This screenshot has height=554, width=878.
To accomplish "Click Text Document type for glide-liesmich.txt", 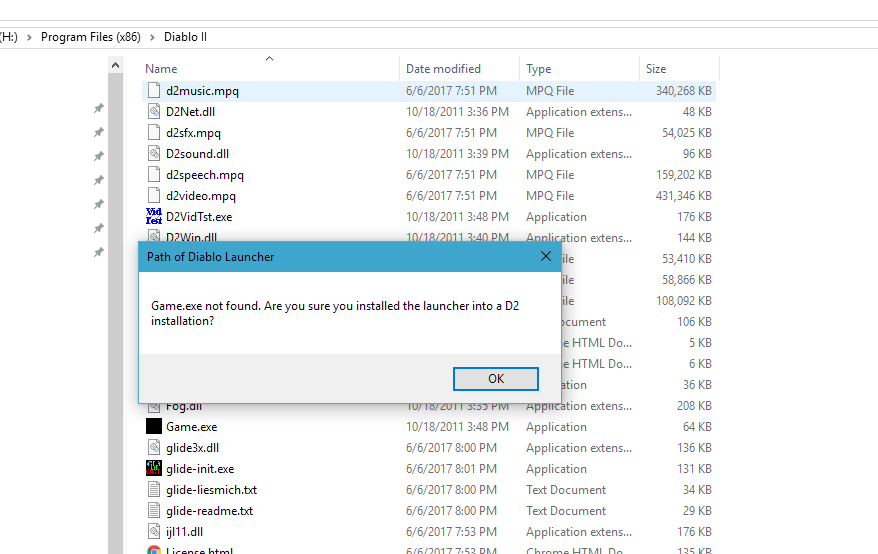I will pos(566,490).
